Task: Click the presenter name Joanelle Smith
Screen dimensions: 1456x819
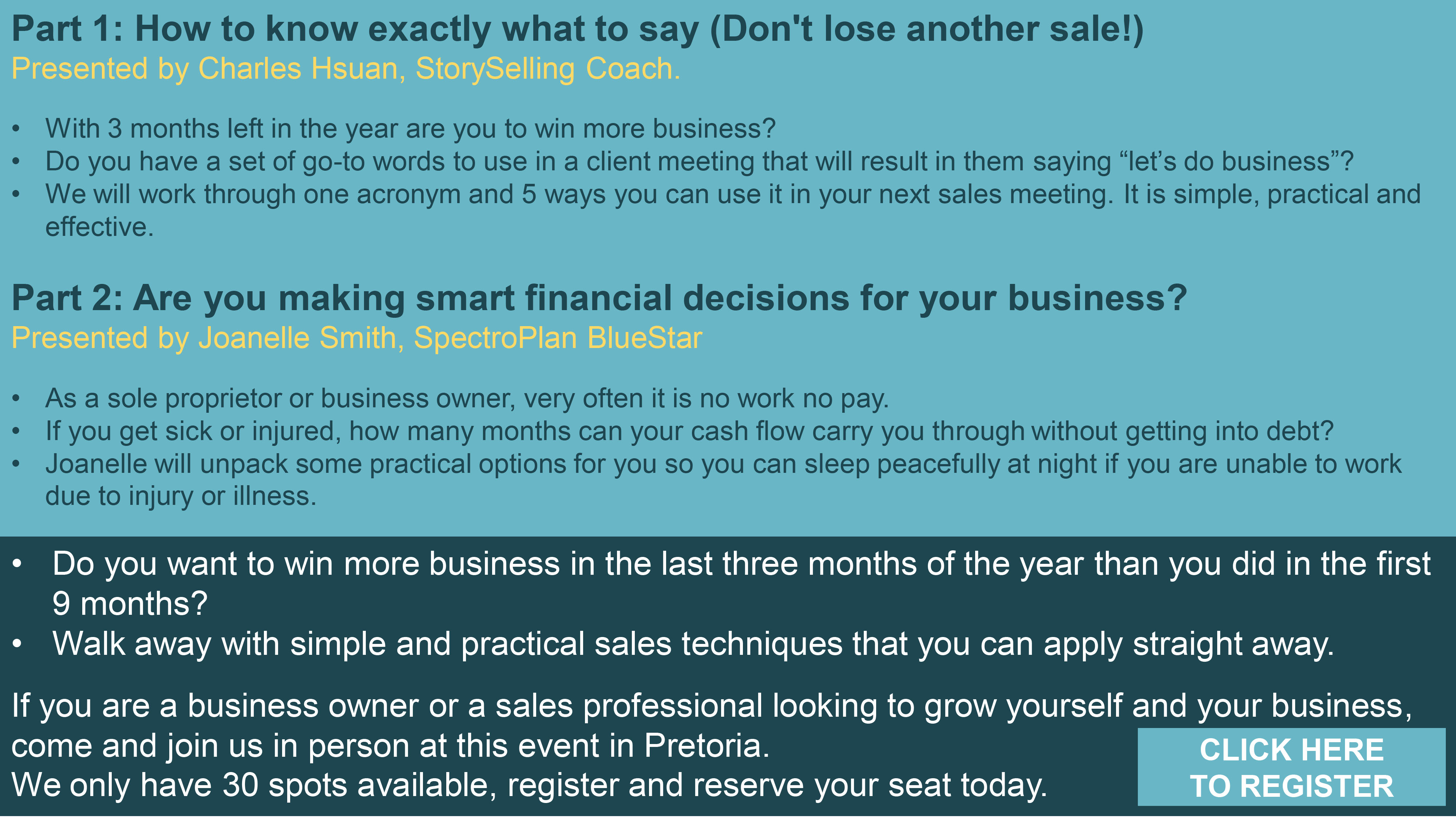Action: [x=296, y=338]
